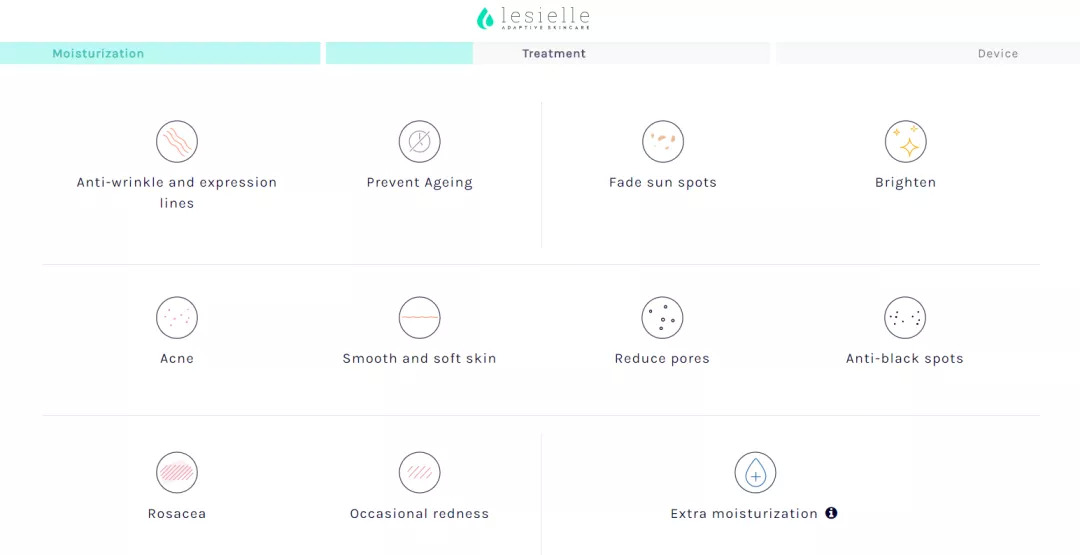
Task: Go to the Moisturization step tab
Action: point(98,54)
